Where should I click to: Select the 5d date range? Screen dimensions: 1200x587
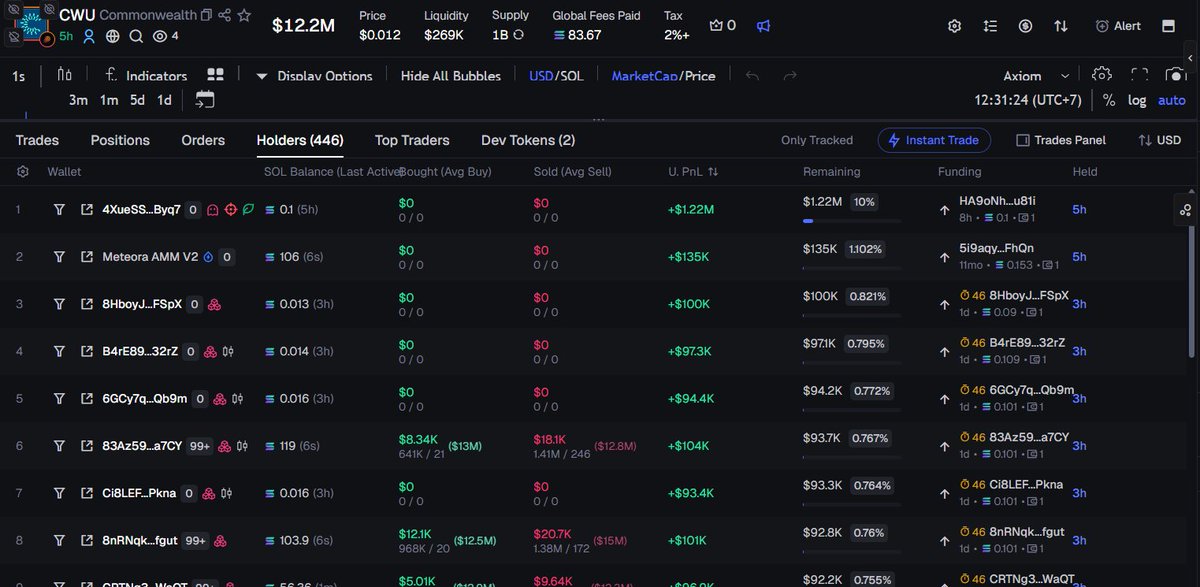137,100
